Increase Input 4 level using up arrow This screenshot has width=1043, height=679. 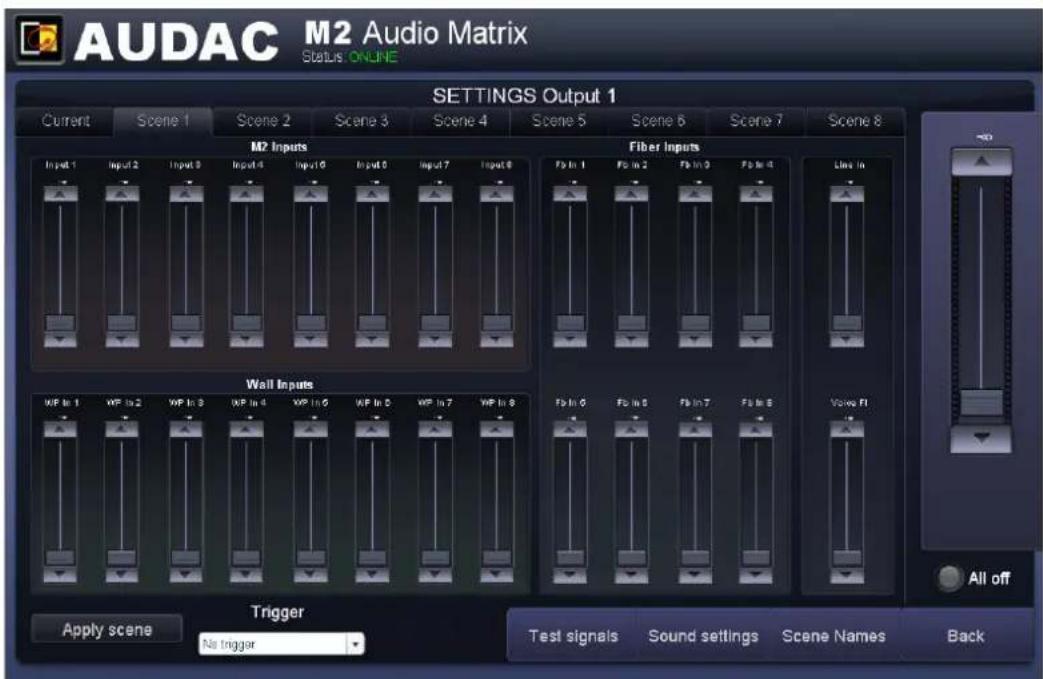(247, 194)
